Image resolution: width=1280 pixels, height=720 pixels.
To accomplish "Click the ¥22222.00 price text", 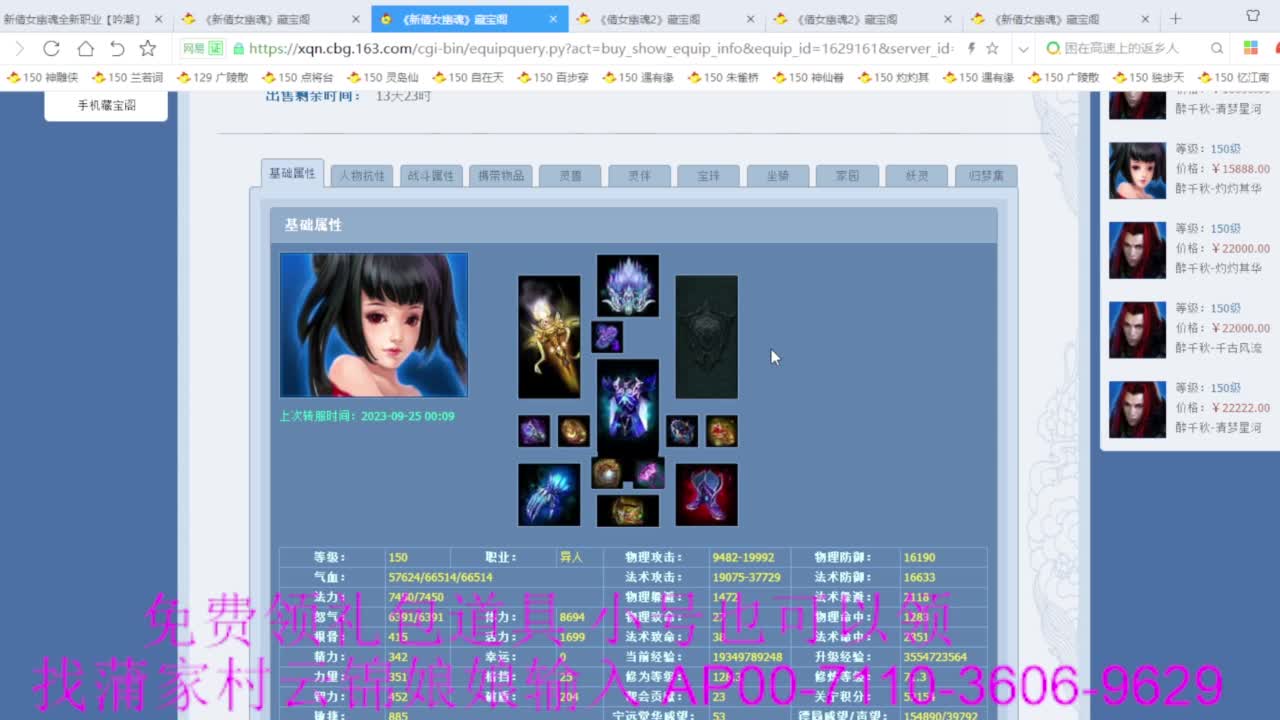I will pyautogui.click(x=1240, y=408).
